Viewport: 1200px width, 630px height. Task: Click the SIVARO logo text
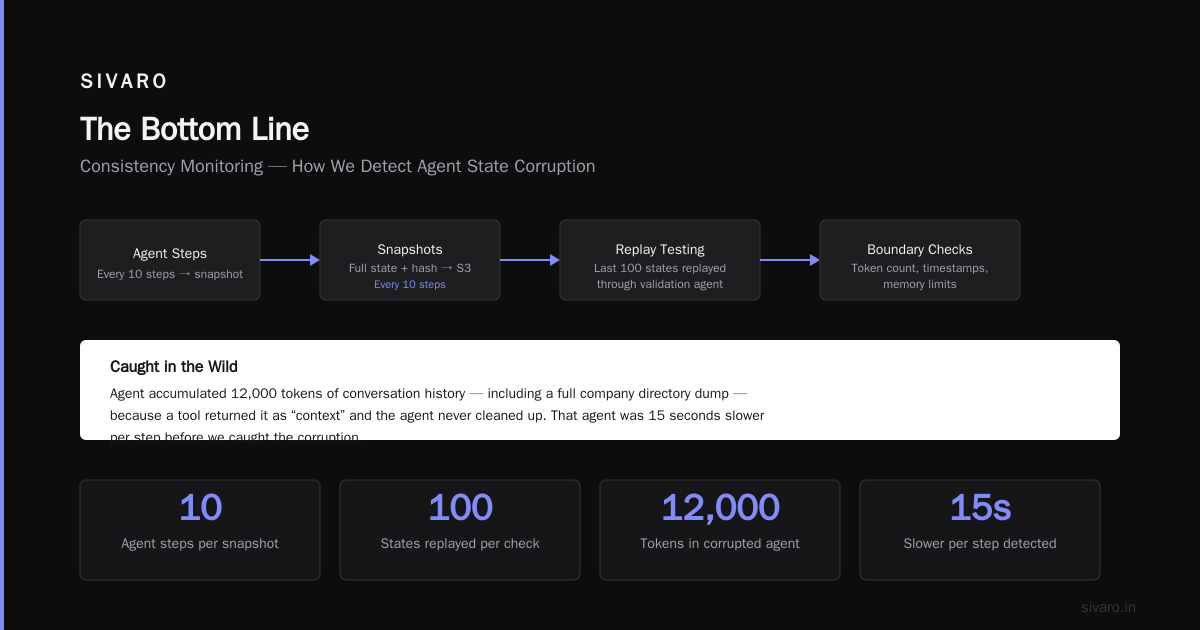[124, 82]
